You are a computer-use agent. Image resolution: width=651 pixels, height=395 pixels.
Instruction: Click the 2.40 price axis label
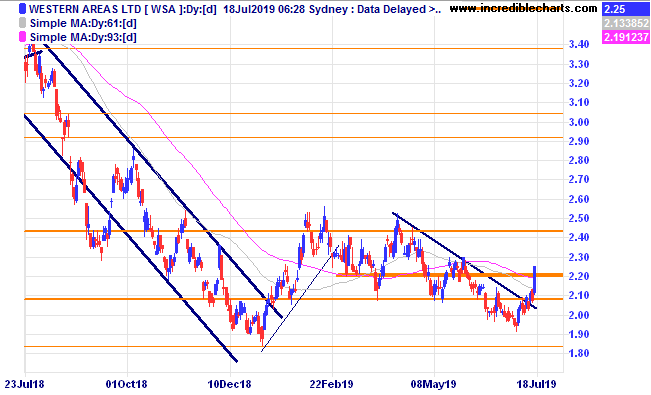579,237
